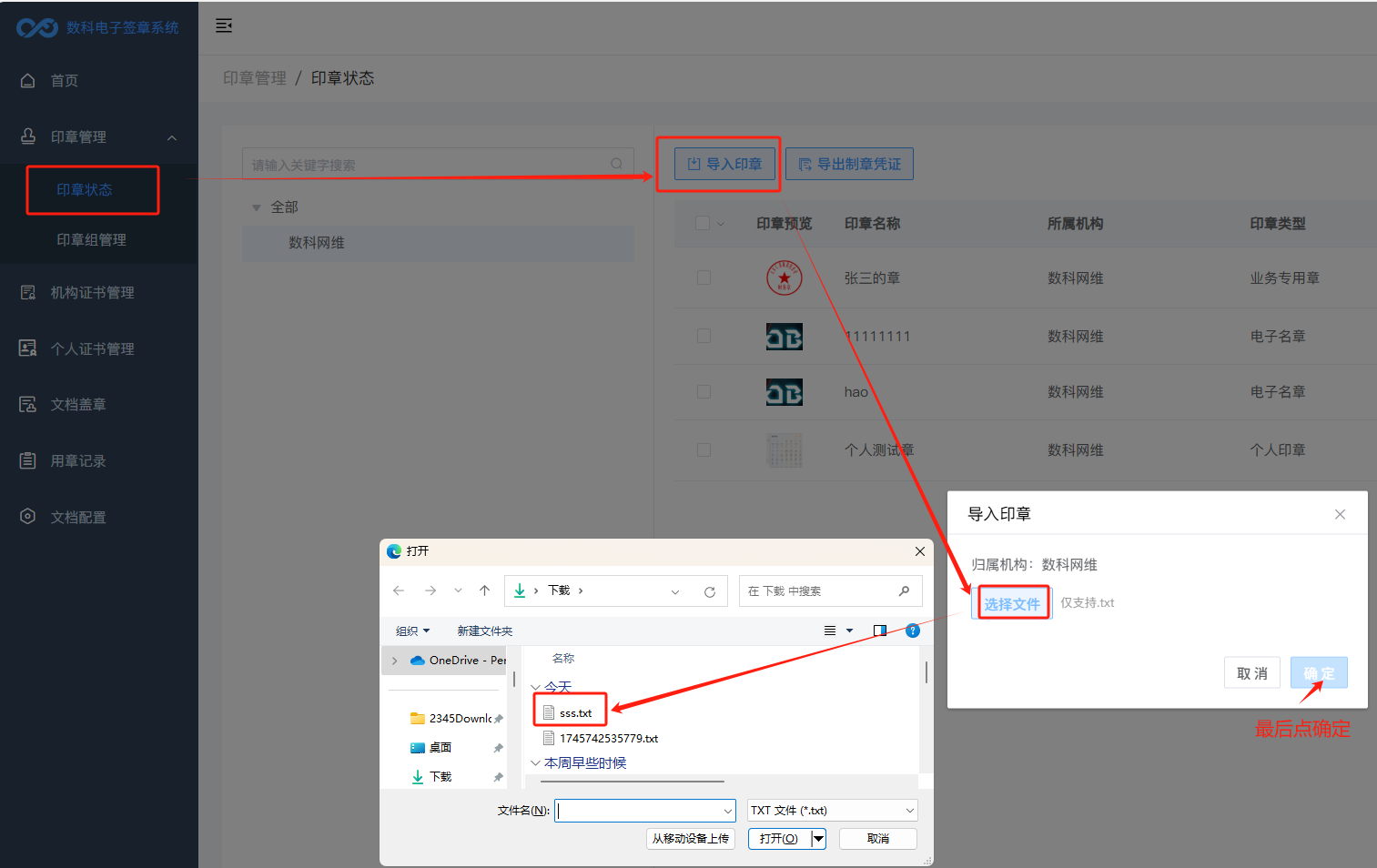The height and width of the screenshot is (868, 1377).
Task: Open 文档盖章 via its document stamp icon
Action: pyautogui.click(x=28, y=404)
